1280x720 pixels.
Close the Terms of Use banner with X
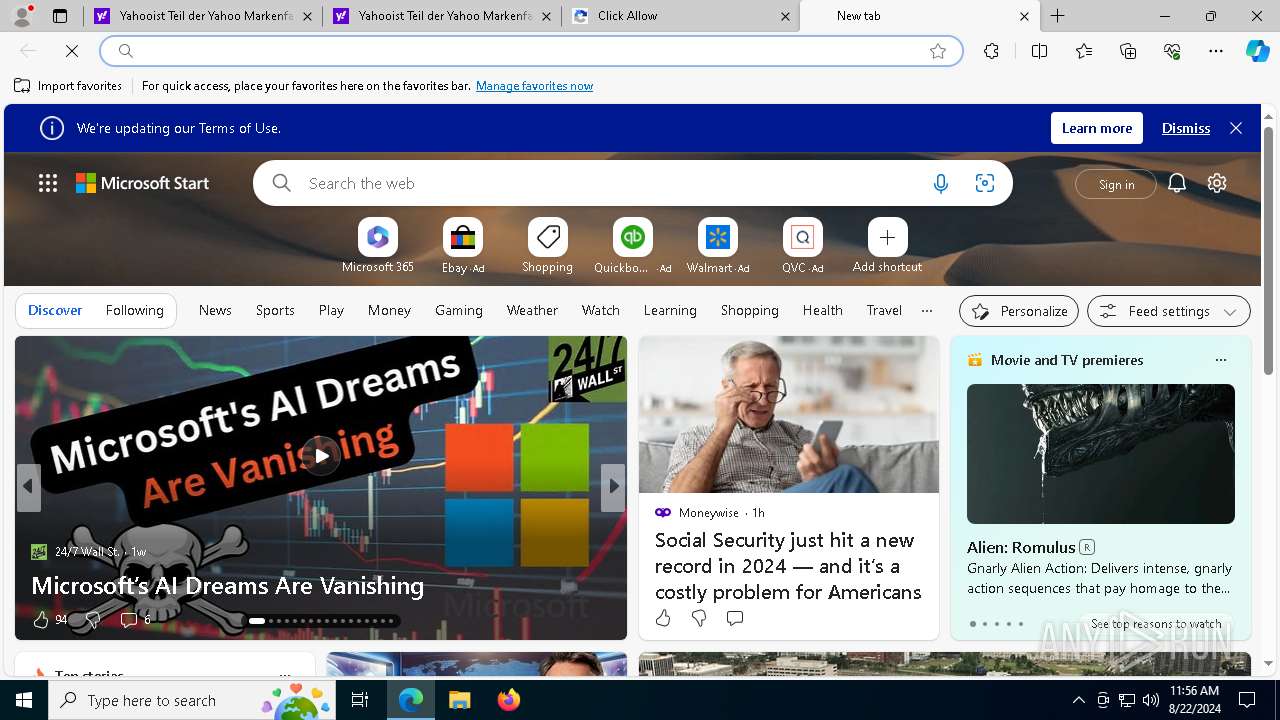pyautogui.click(x=1236, y=128)
